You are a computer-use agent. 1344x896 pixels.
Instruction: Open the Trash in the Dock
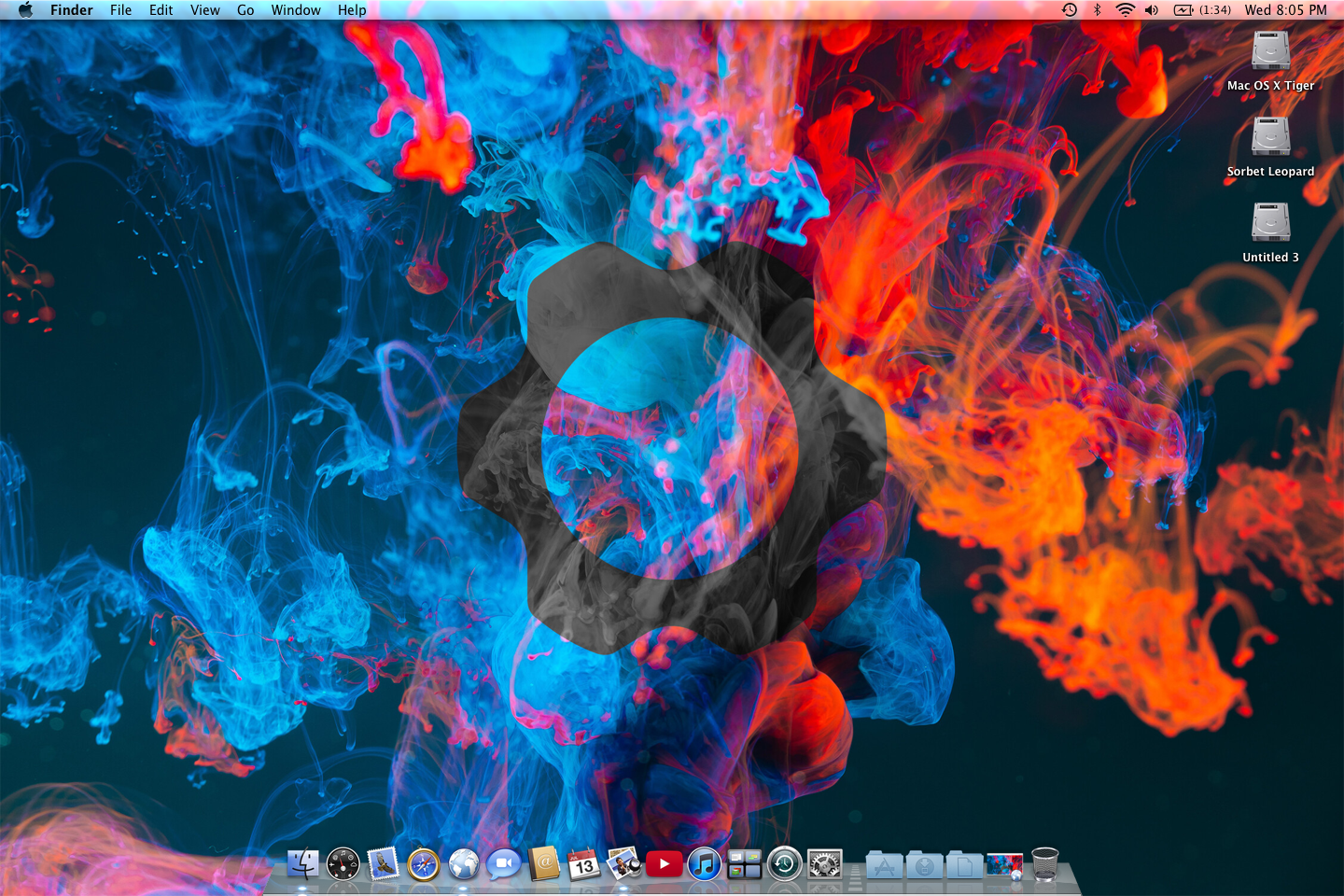point(1045,865)
